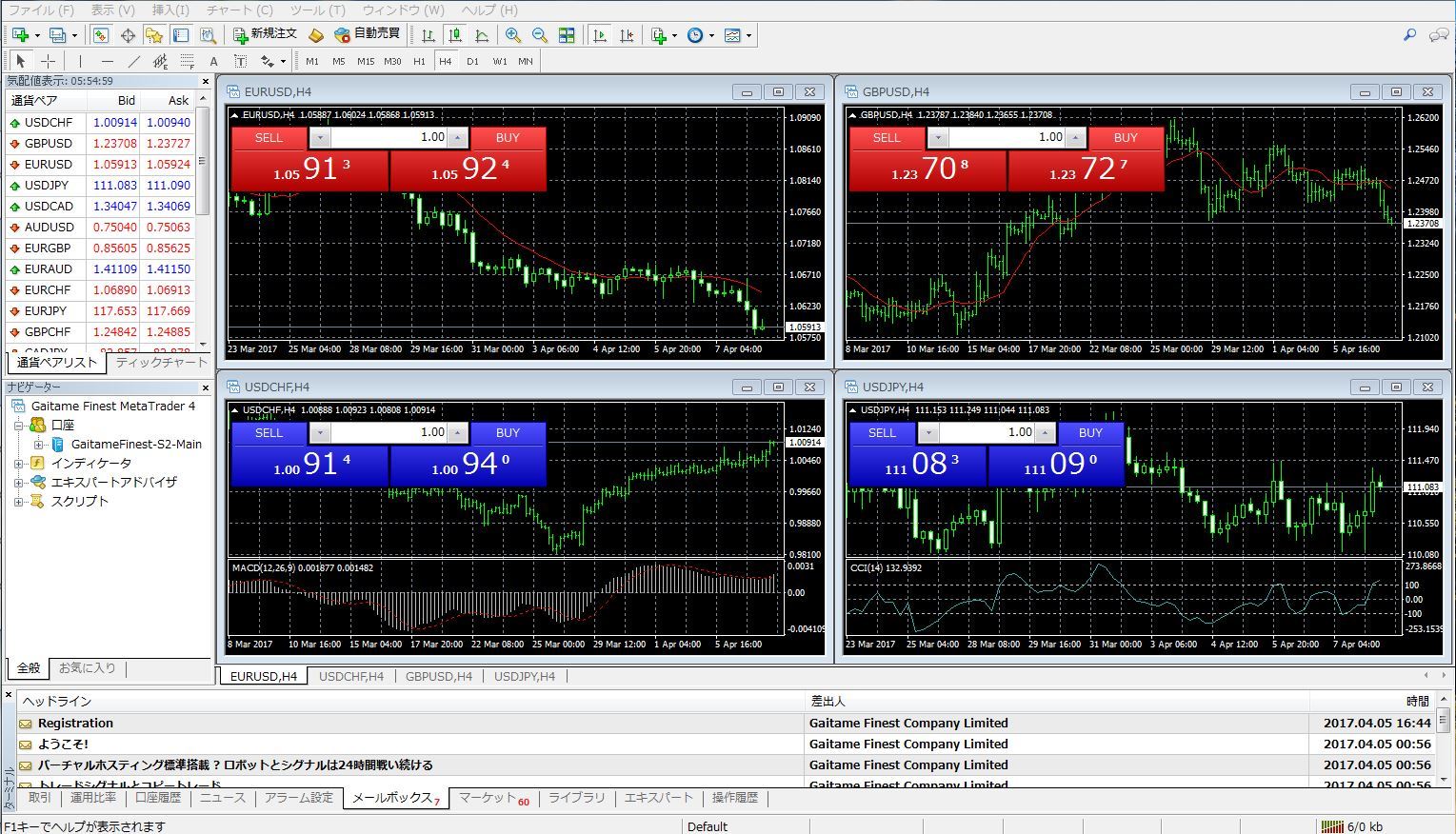Select the text label 'A' tool
Screen dimensions: 1456x834
tap(213, 61)
